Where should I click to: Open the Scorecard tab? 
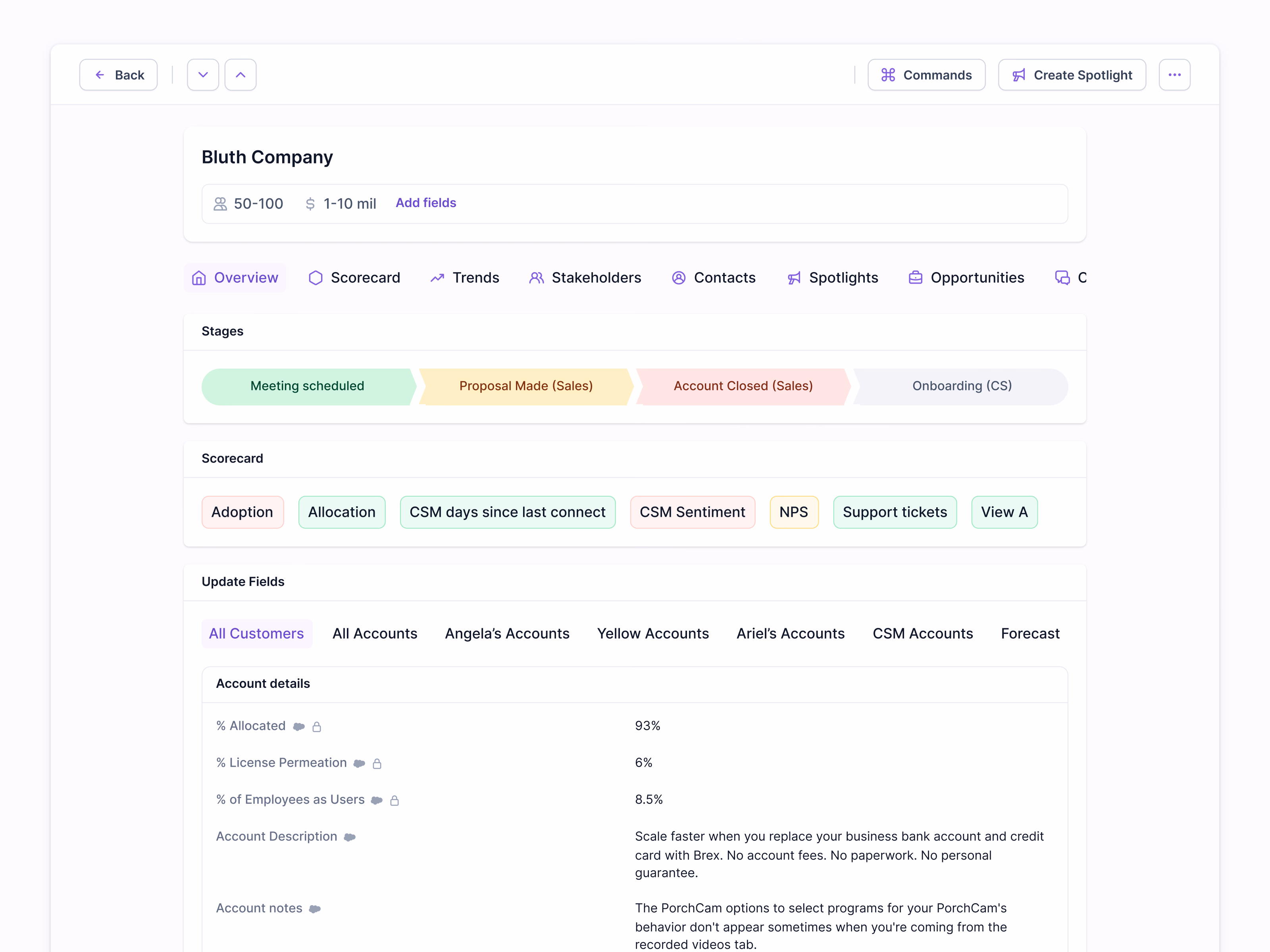coord(354,278)
